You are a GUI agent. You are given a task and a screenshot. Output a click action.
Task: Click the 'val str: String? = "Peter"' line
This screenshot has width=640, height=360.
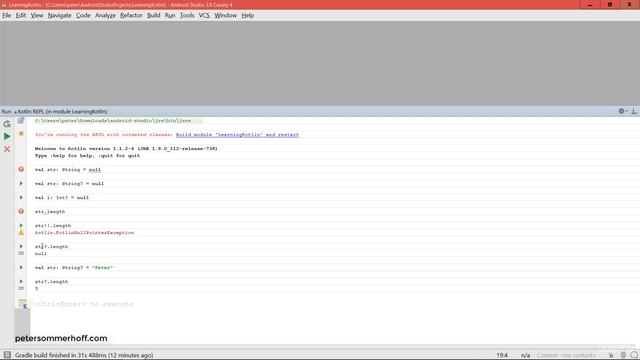coord(74,268)
